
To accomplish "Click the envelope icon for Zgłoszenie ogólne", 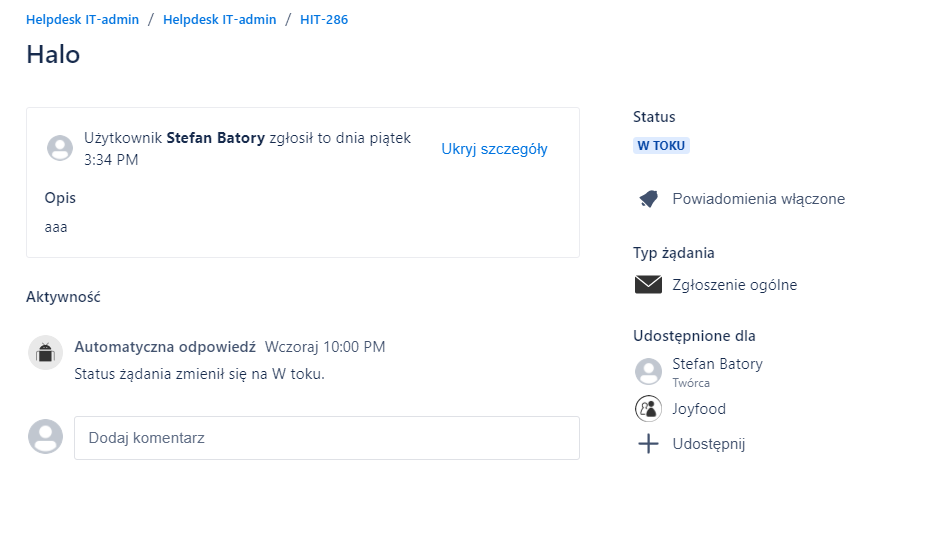I will click(x=648, y=284).
